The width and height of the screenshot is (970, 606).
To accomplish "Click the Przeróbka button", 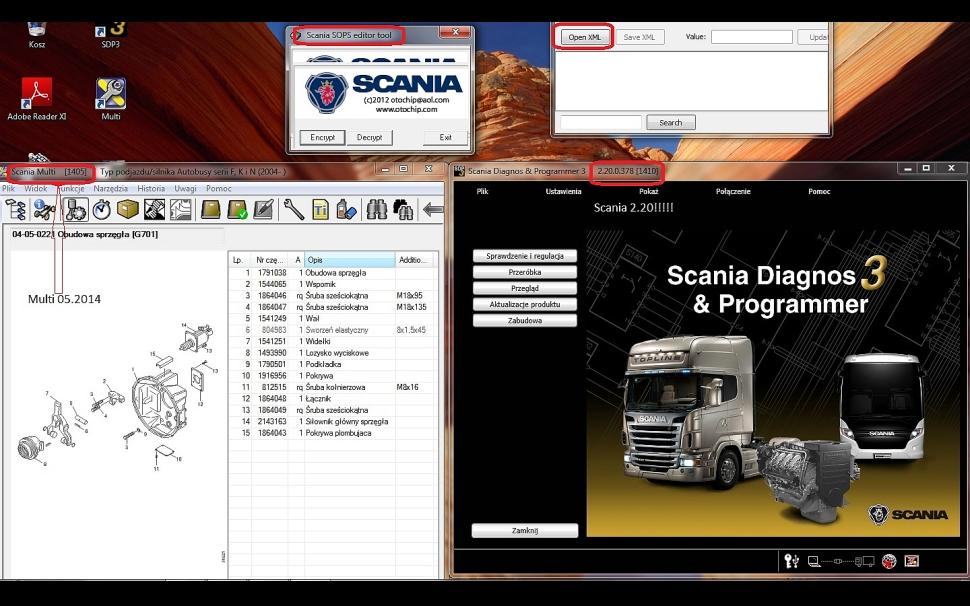I will (x=525, y=272).
